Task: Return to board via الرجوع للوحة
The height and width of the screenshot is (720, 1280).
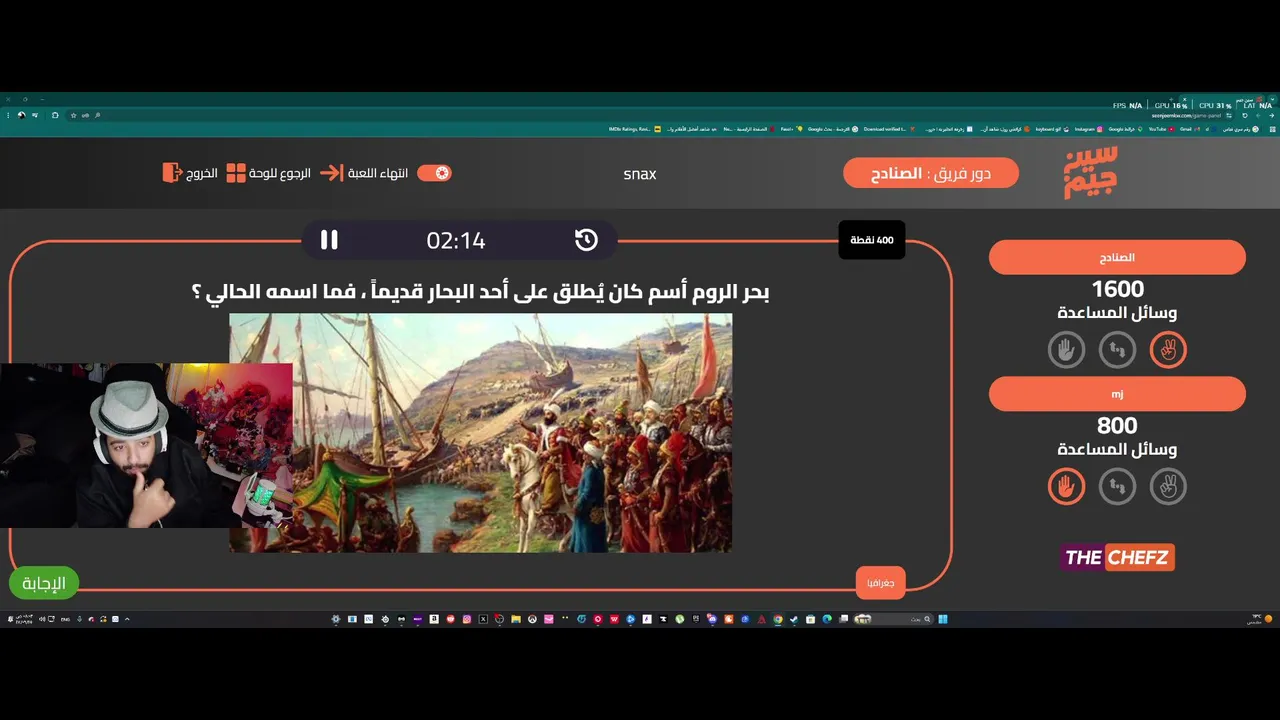Action: coord(281,173)
